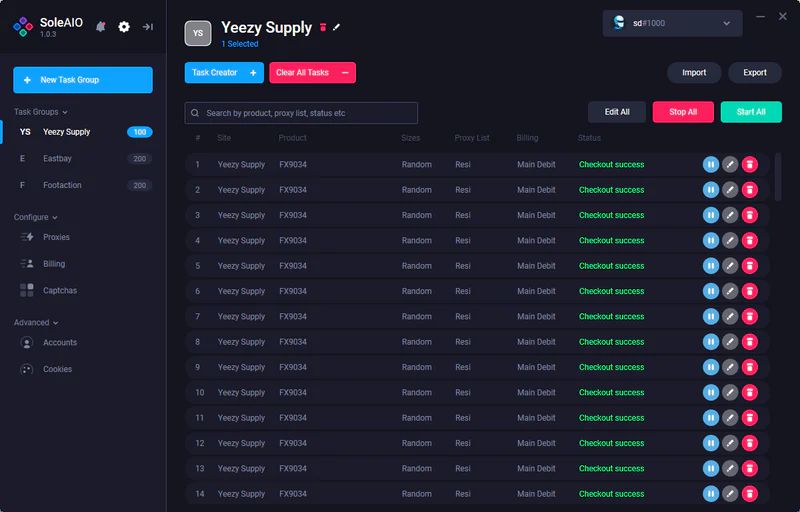Screen dimensions: 800x512
Task: Collapse sidebar using the arrow icon
Action: coord(148,27)
